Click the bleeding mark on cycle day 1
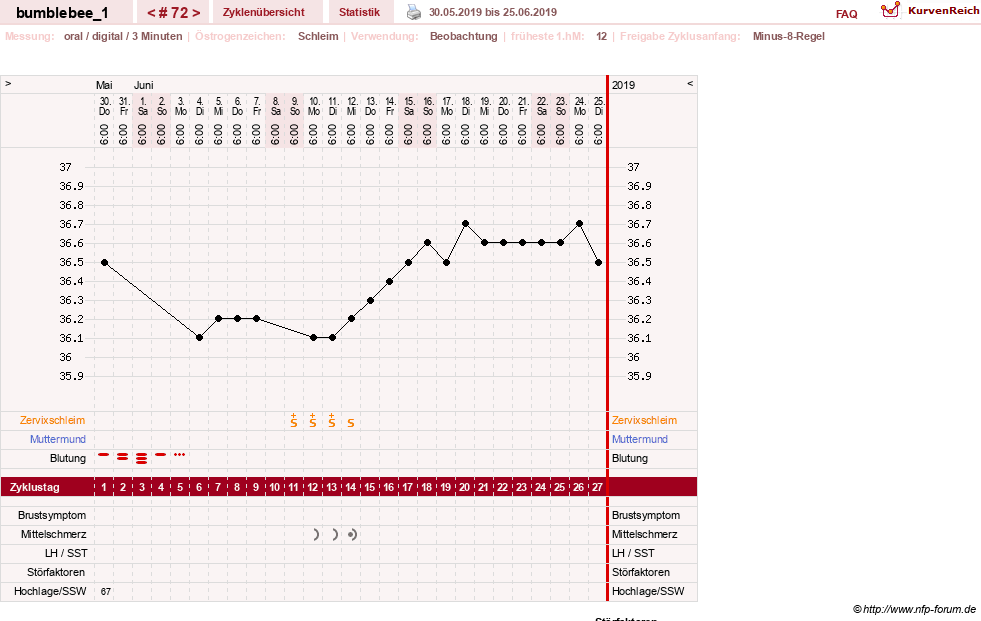This screenshot has width=981, height=621. pyautogui.click(x=104, y=455)
